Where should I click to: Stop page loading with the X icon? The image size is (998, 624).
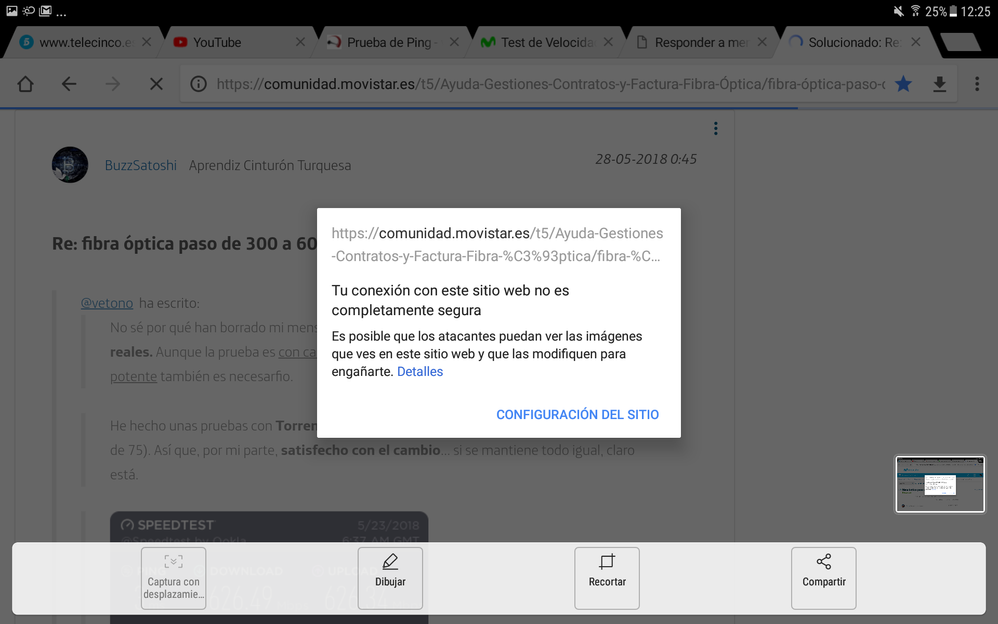(155, 84)
